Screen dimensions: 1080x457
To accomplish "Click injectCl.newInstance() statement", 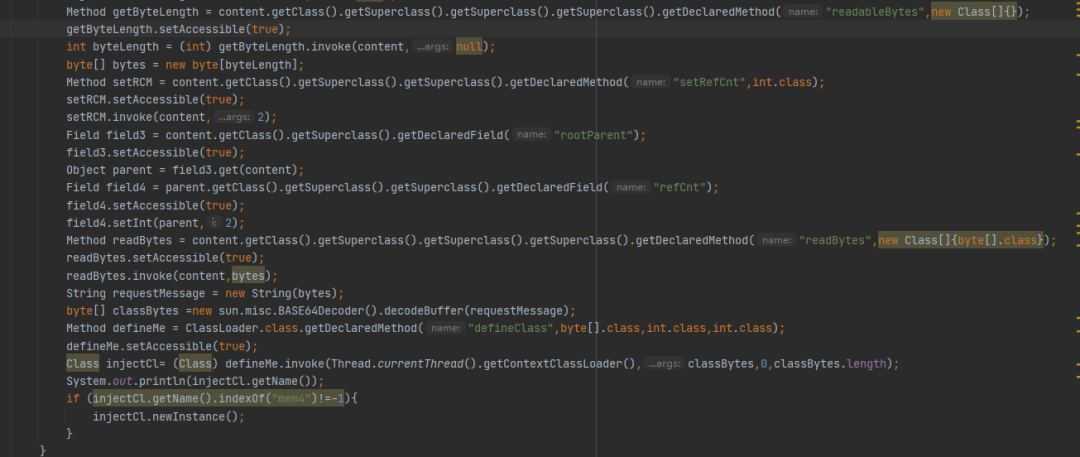I will 169,417.
